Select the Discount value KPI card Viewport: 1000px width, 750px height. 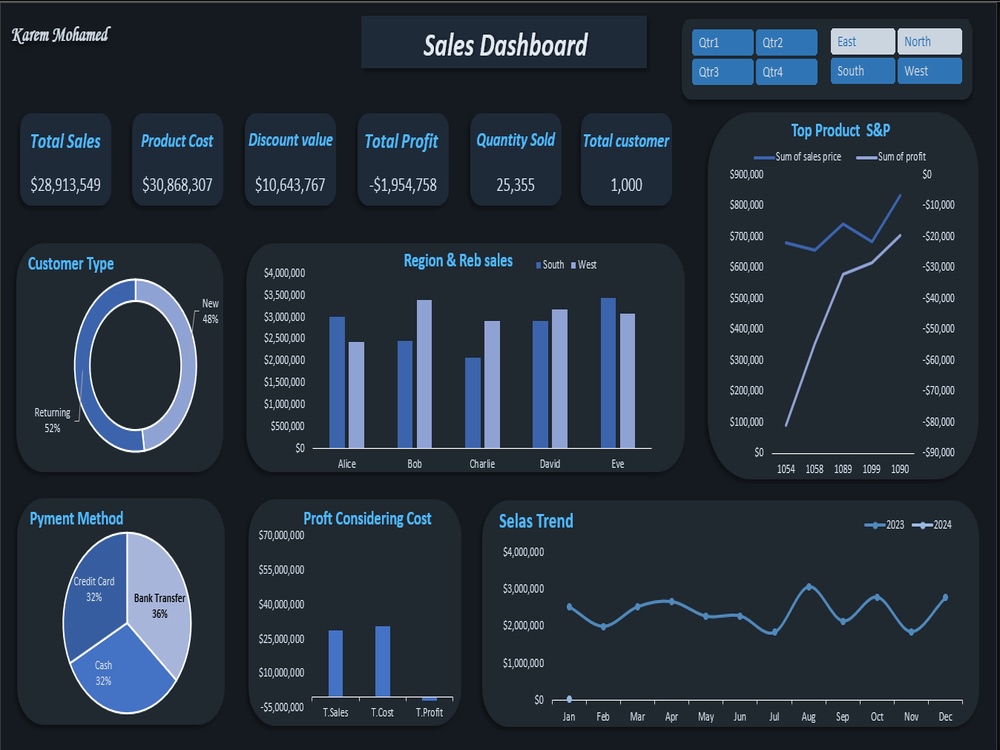(290, 159)
